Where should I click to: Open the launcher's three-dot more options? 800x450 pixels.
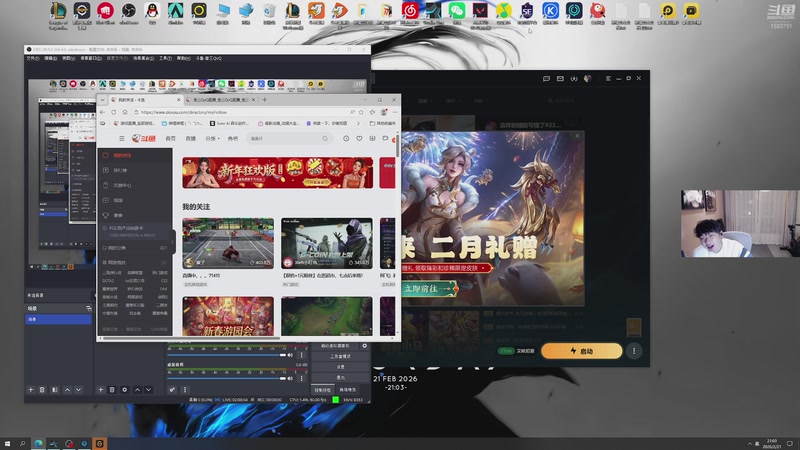coord(633,351)
